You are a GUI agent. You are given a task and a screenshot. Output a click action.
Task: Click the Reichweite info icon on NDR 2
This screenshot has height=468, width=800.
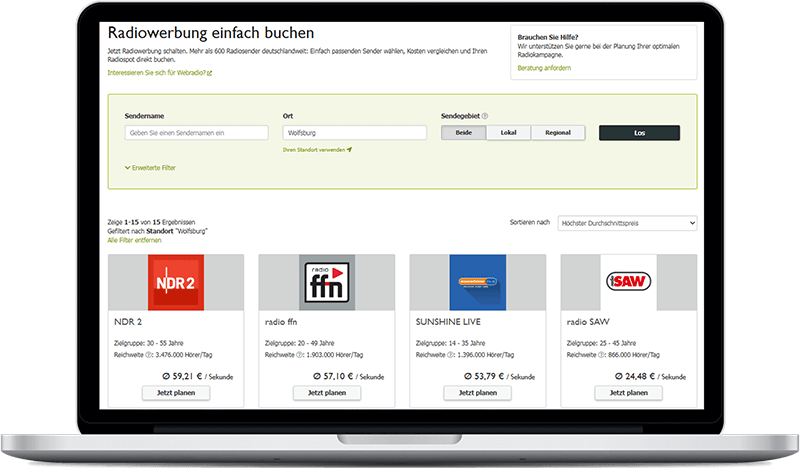(x=151, y=354)
